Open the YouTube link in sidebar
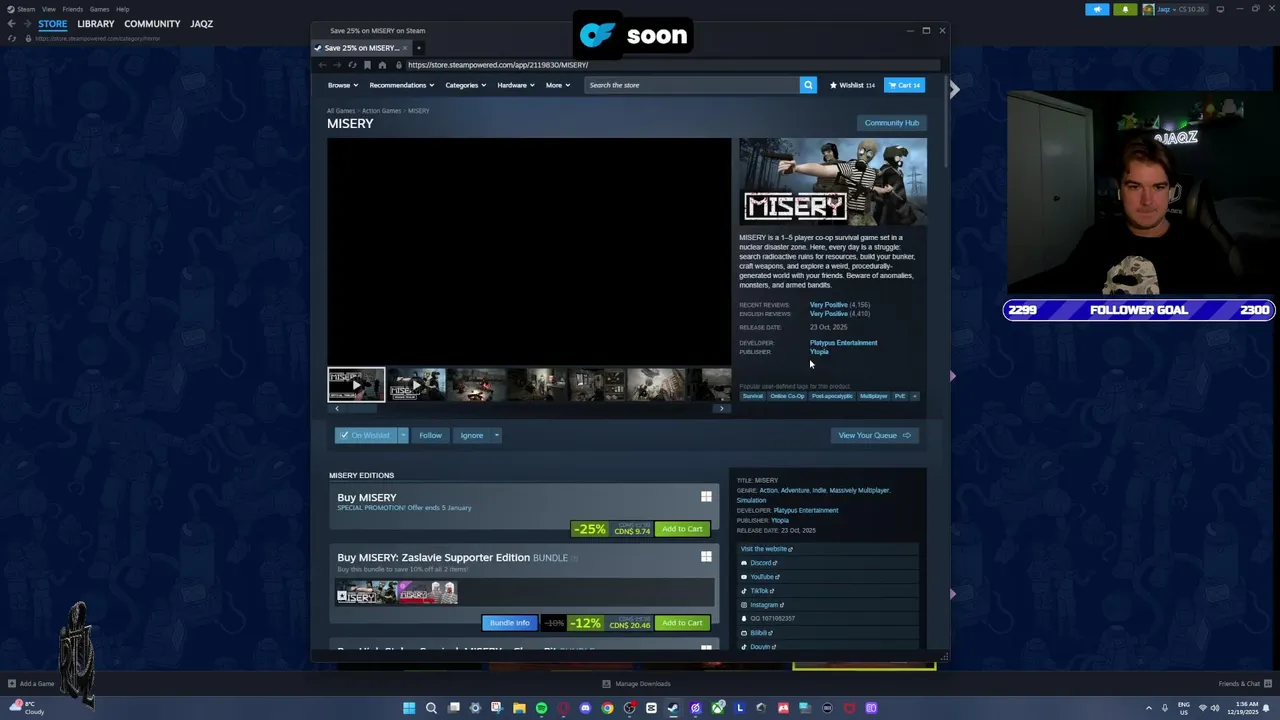 click(x=760, y=577)
